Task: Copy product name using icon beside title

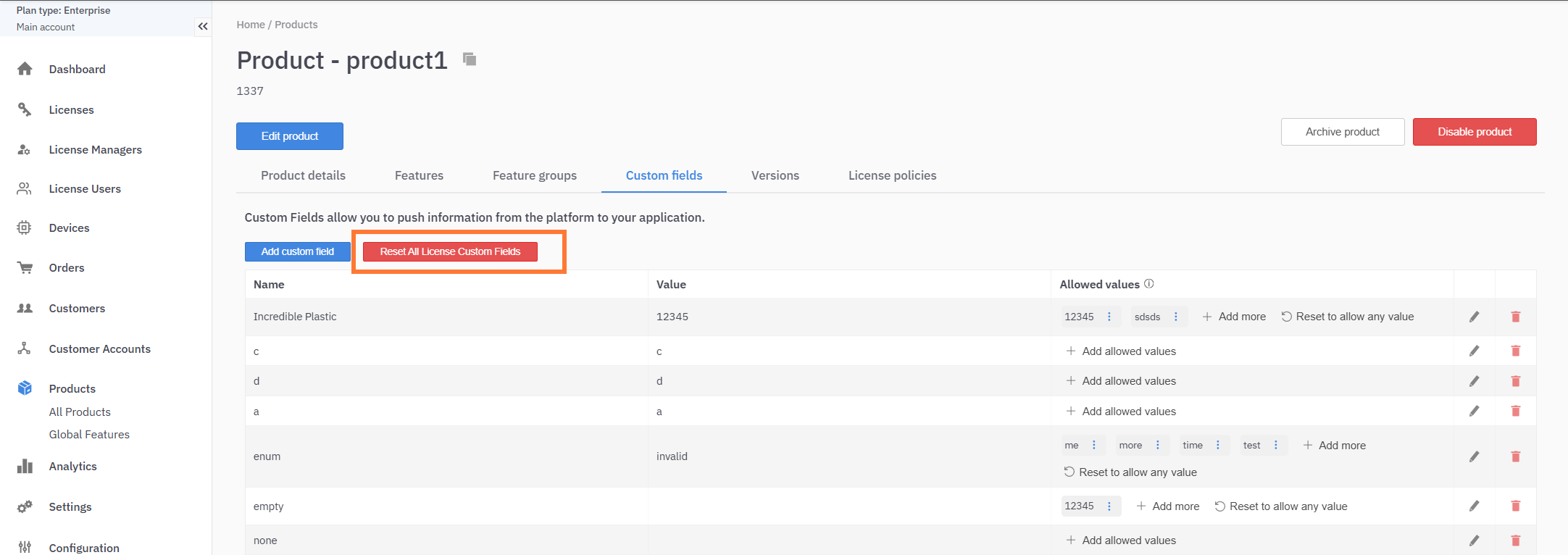Action: click(470, 59)
